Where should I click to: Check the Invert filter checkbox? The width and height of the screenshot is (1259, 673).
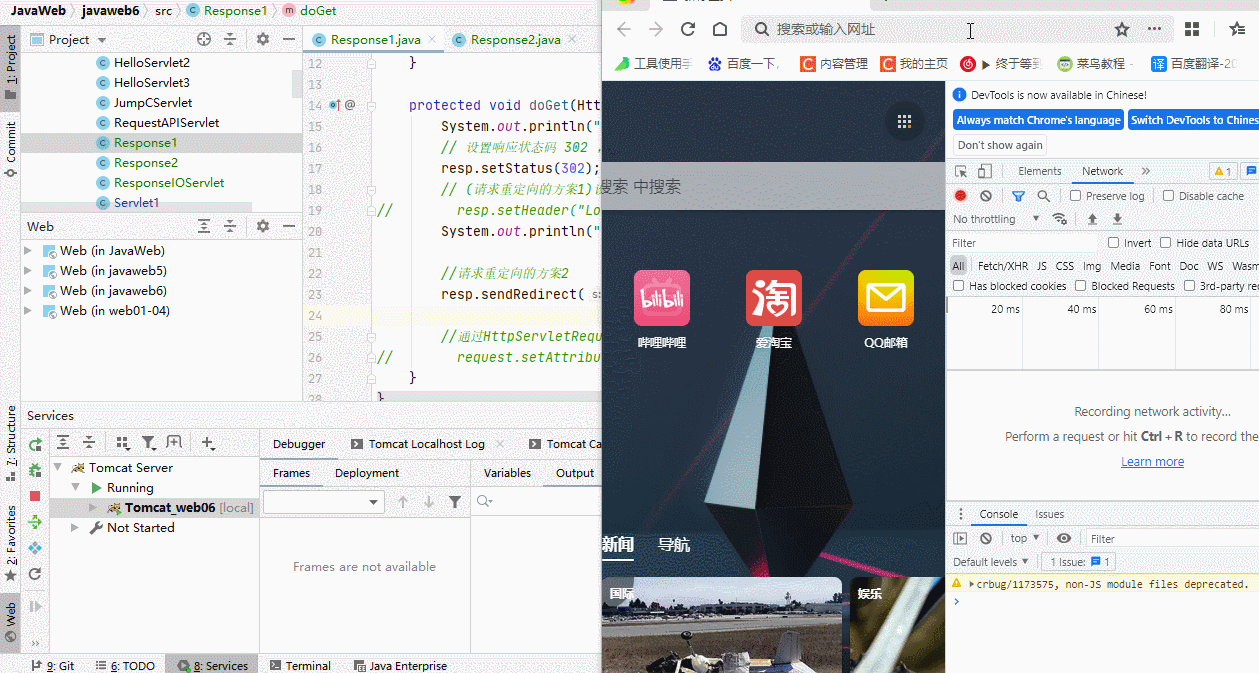coord(1114,243)
